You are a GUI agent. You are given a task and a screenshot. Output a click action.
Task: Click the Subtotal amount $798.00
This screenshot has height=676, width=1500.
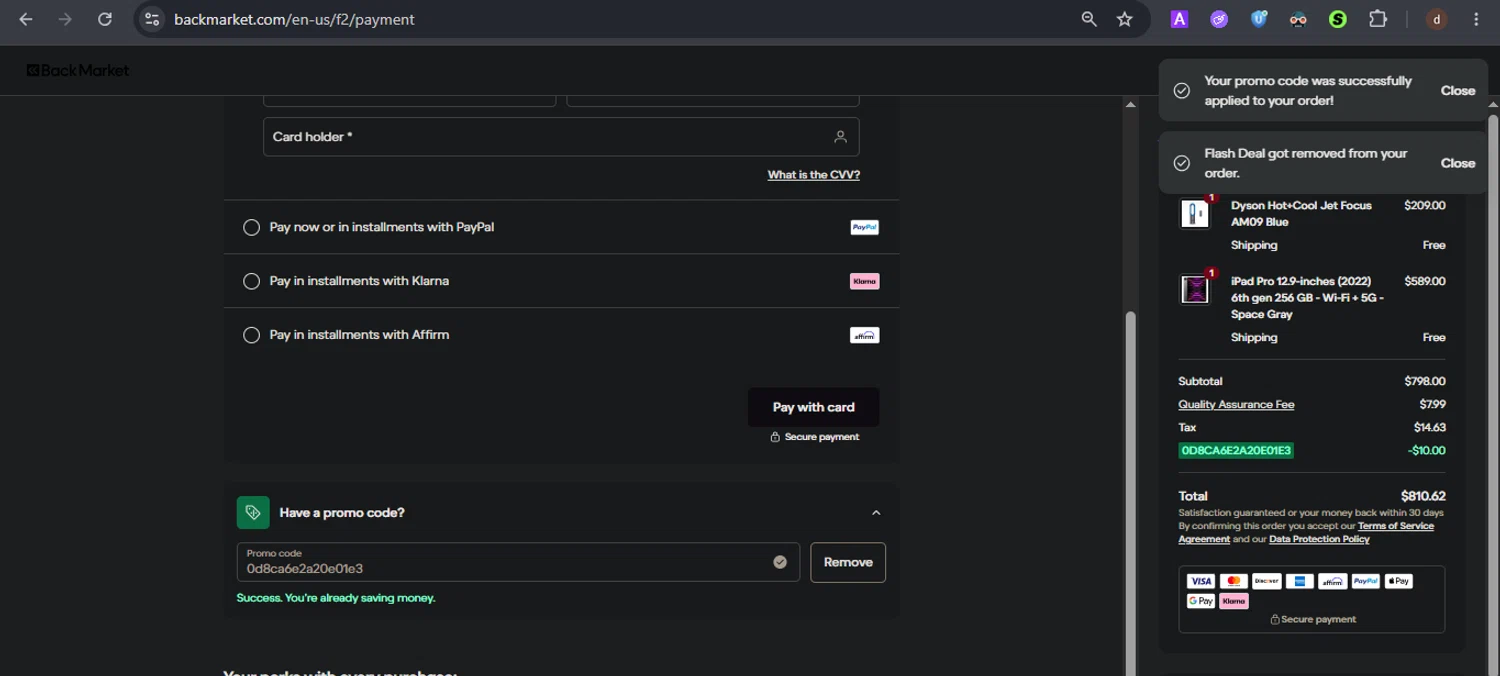click(1425, 381)
